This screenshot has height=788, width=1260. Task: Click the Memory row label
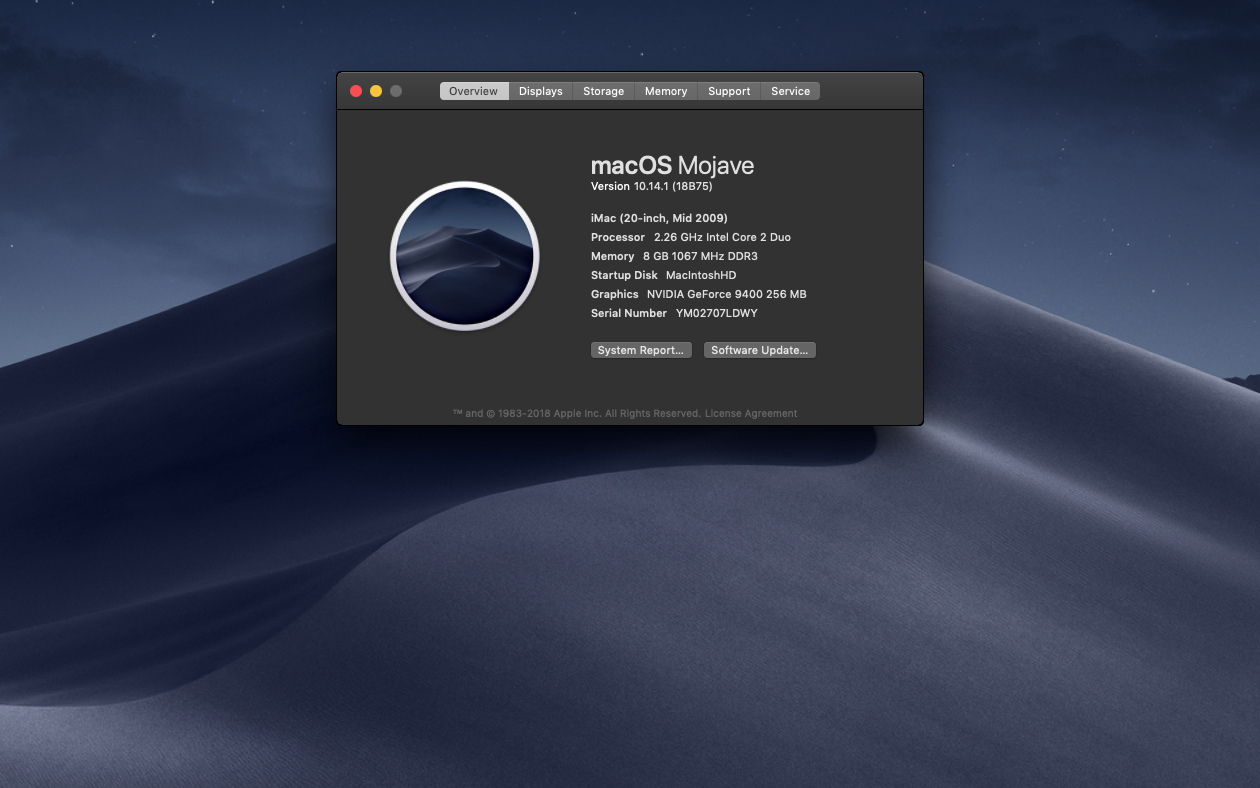[613, 256]
